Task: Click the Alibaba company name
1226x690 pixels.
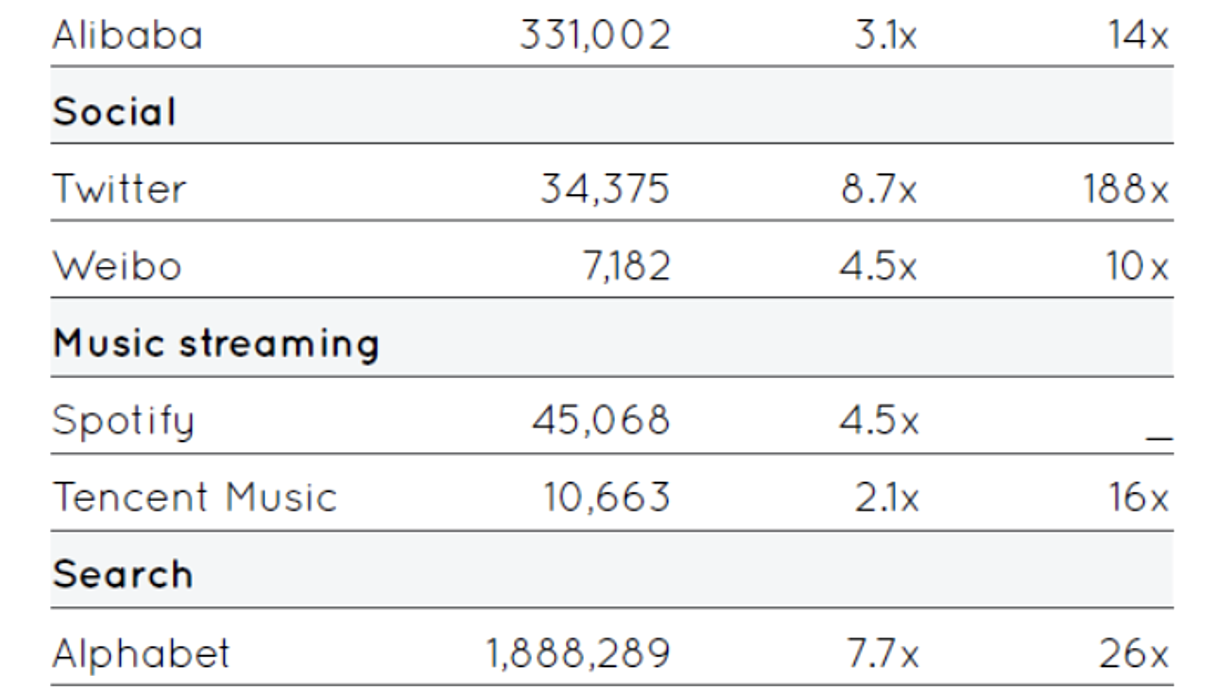Action: pos(127,35)
